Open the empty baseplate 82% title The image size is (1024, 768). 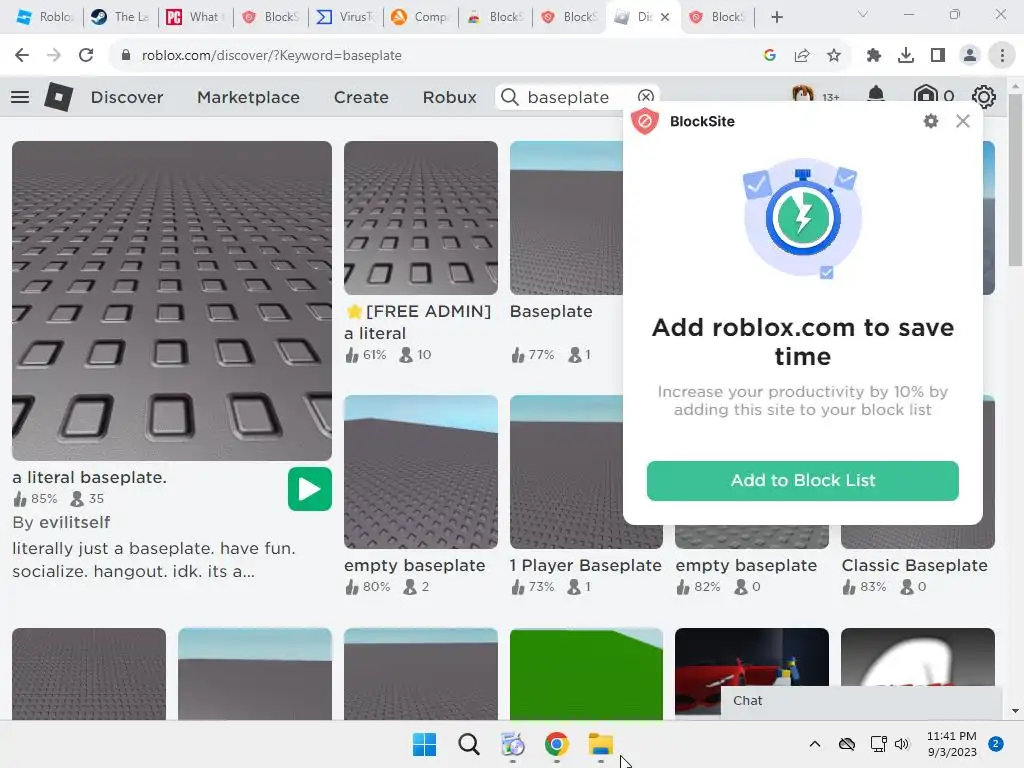[x=746, y=565]
